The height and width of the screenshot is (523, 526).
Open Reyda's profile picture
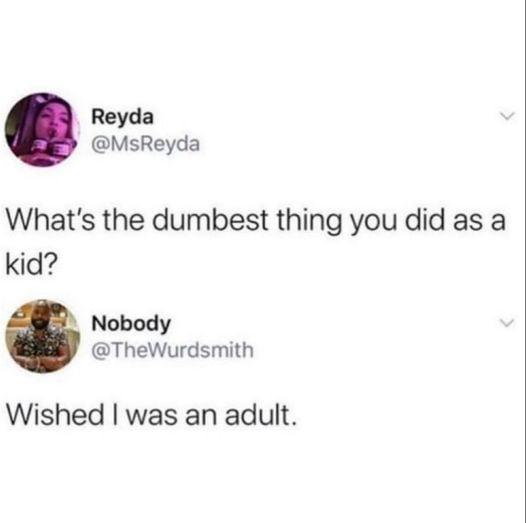tap(42, 130)
